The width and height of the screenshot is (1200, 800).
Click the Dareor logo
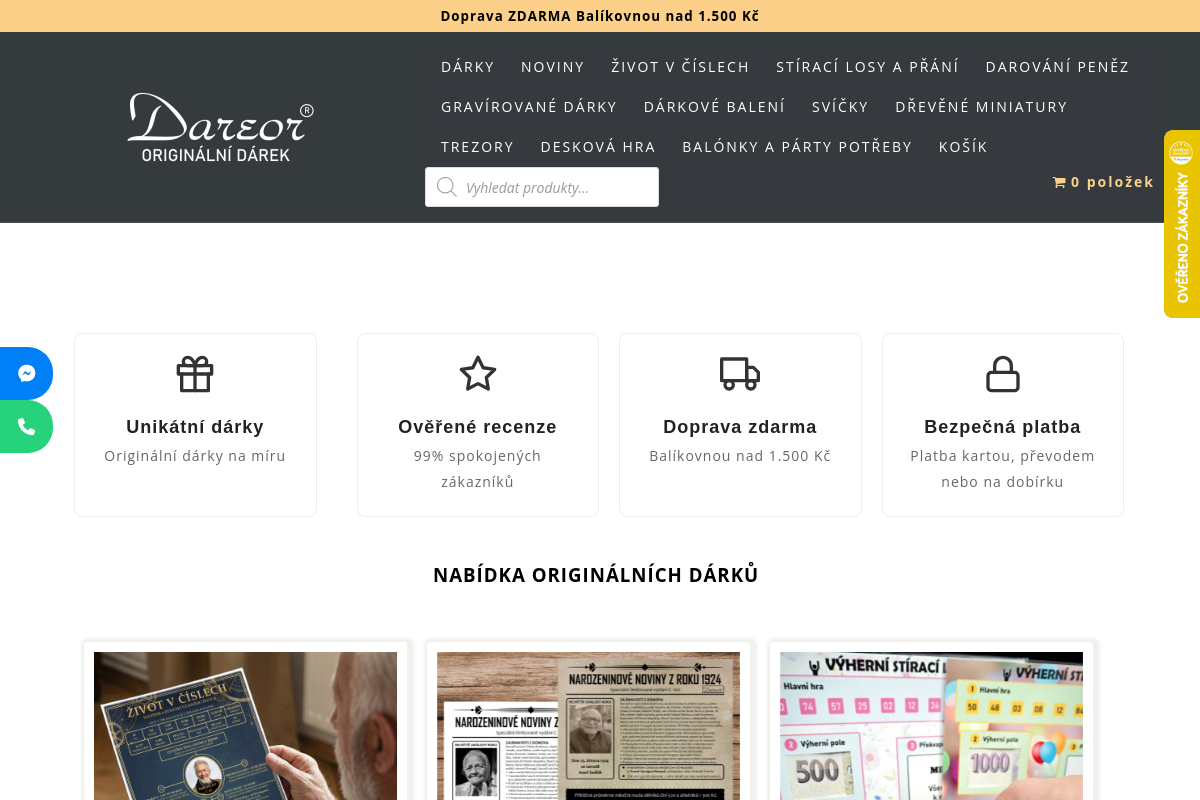(219, 127)
